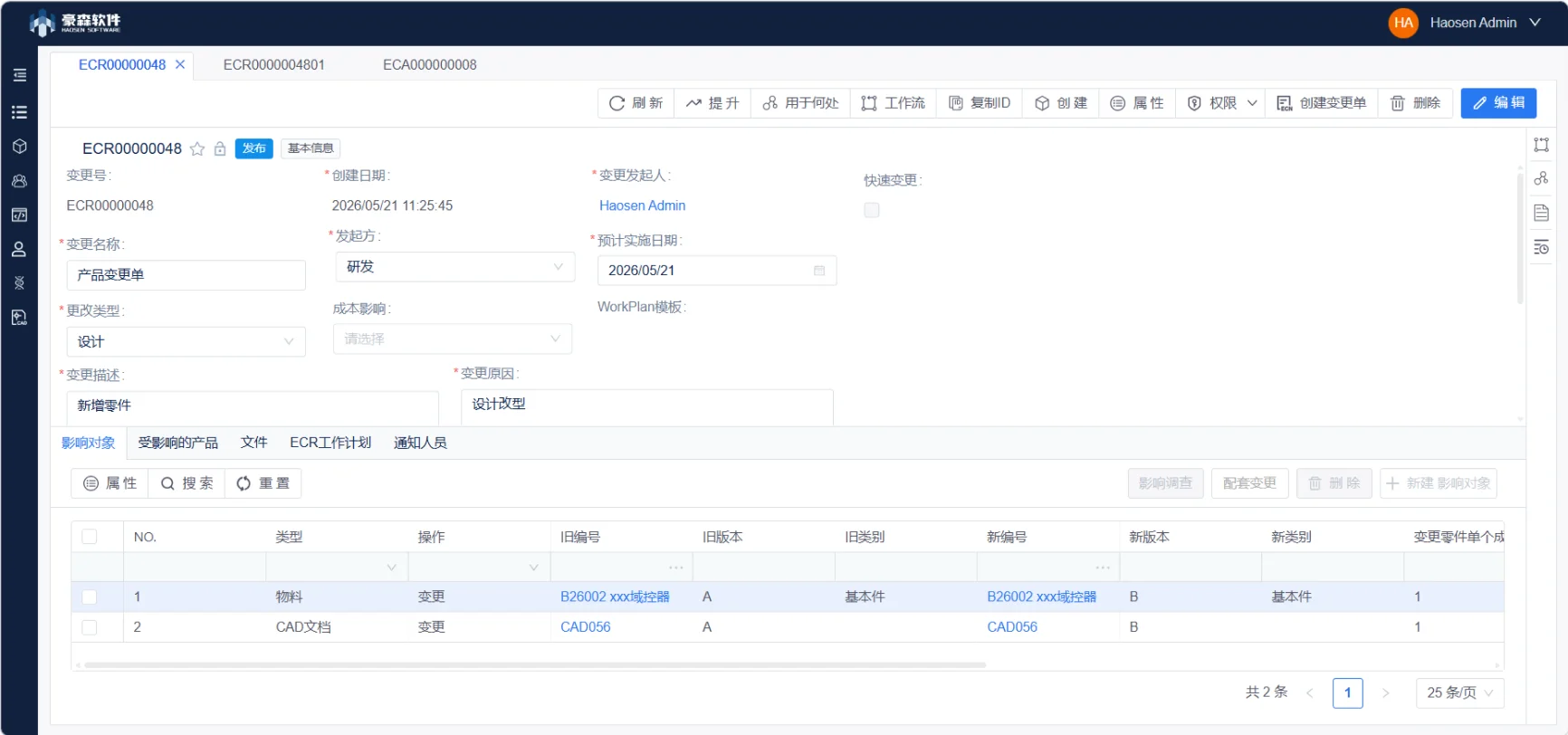
Task: Toggle the Quick Change (快速变更) checkbox
Action: click(x=872, y=210)
